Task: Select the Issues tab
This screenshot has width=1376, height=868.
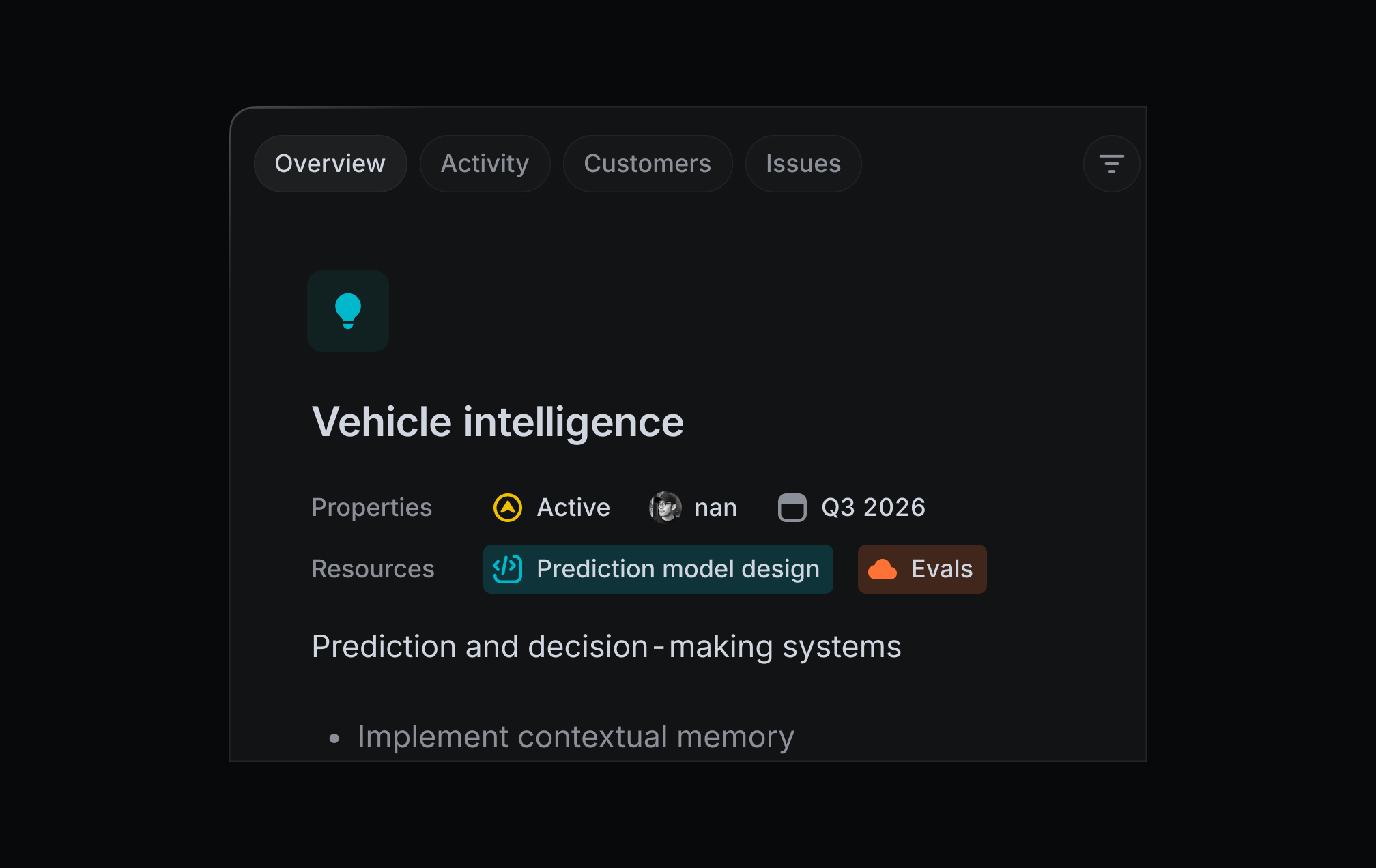Action: point(803,164)
